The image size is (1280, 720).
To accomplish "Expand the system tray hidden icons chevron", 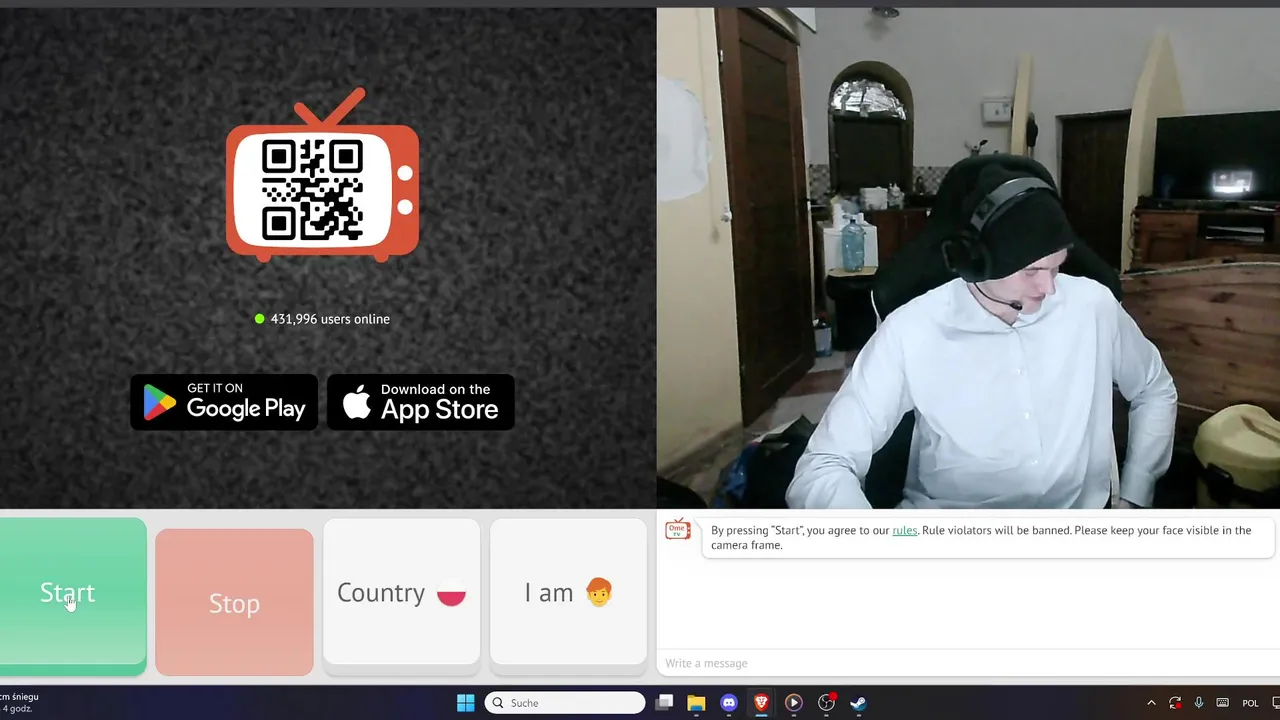I will coord(1151,703).
